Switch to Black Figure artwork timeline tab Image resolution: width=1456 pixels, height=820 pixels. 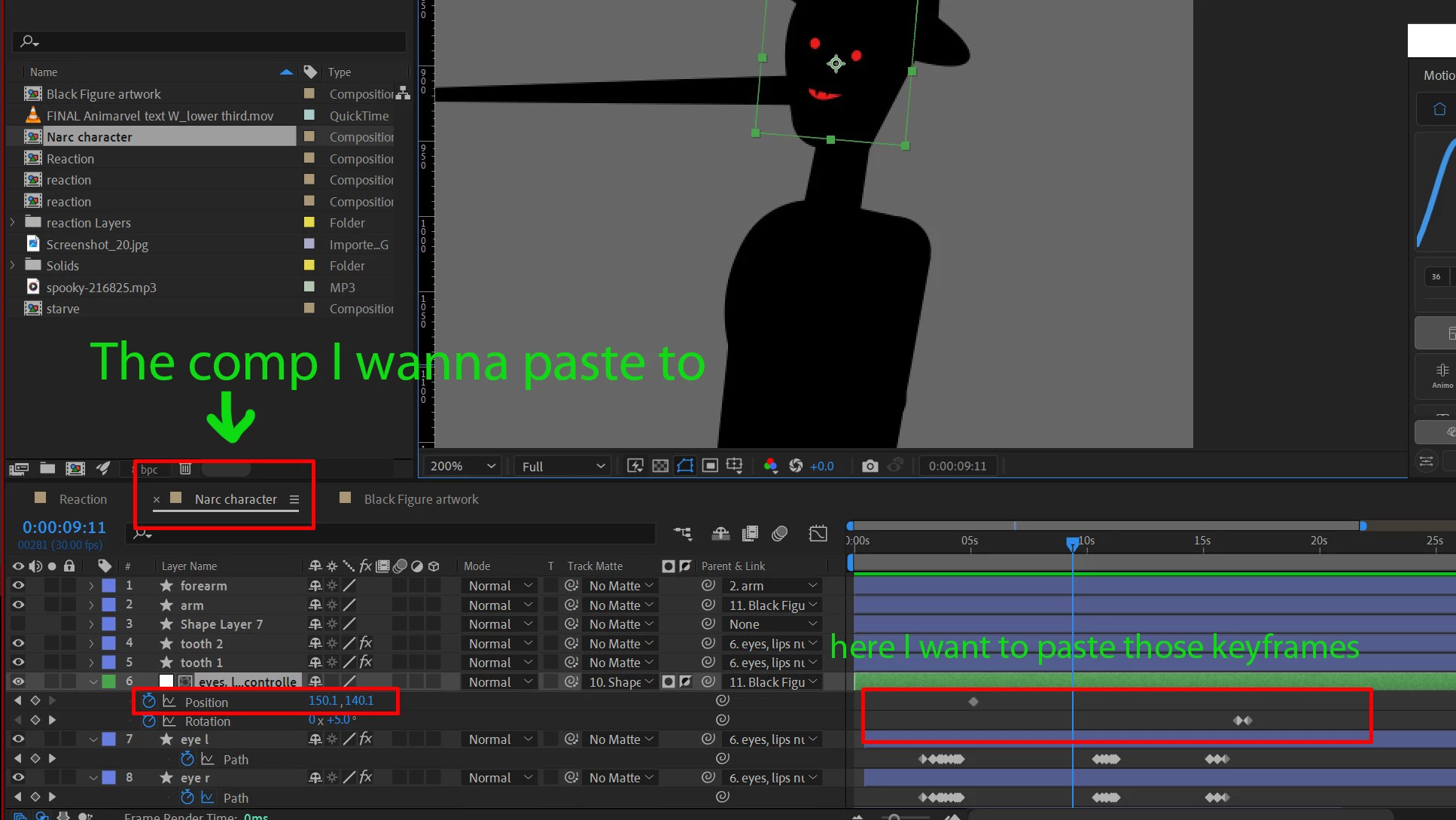coord(421,499)
